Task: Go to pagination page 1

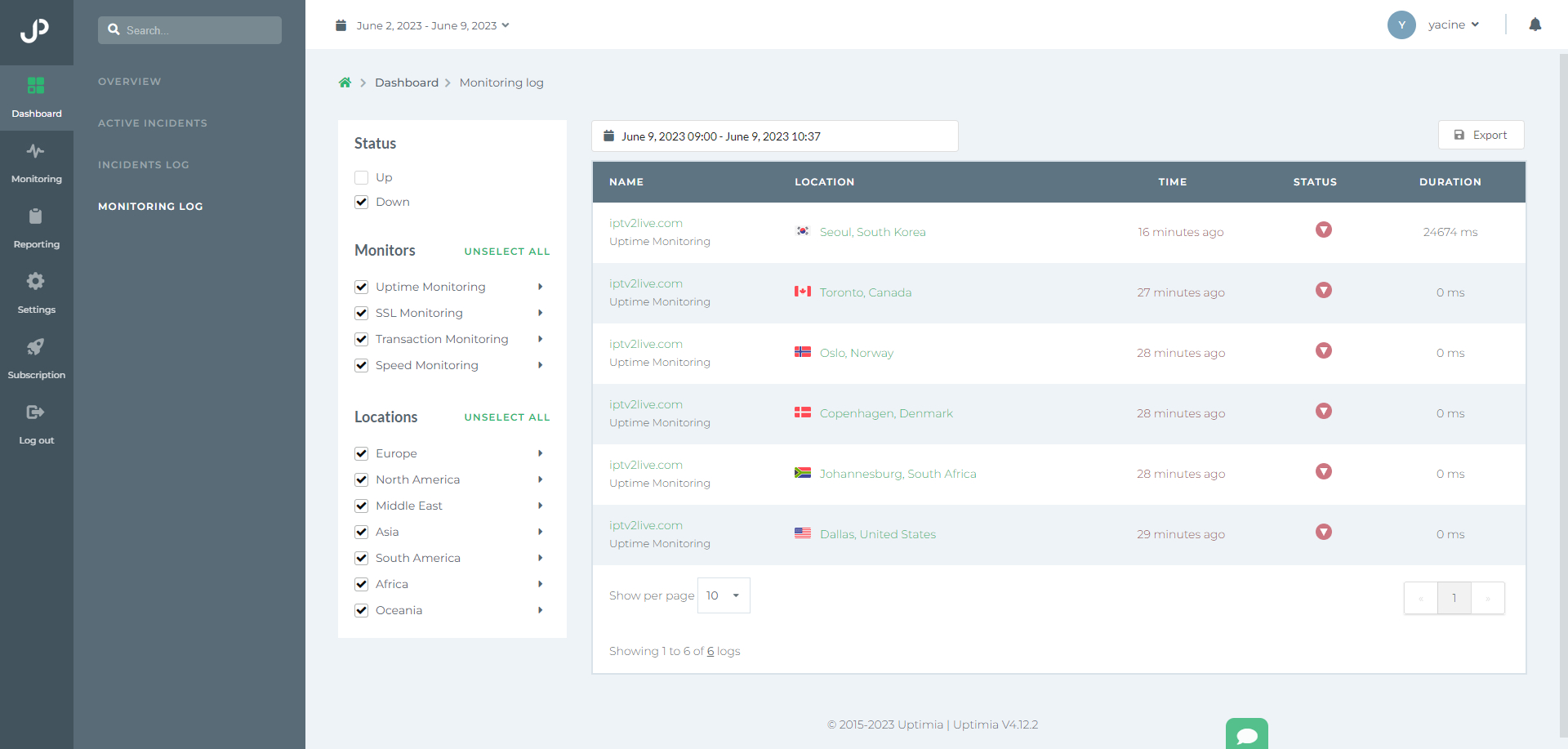Action: point(1454,598)
